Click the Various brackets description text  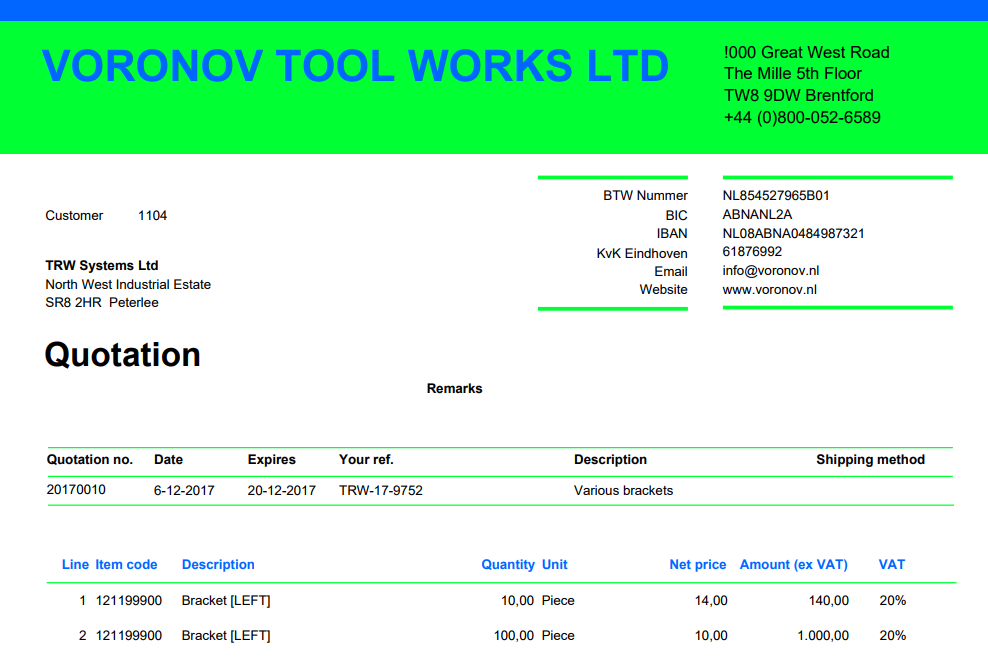(623, 491)
